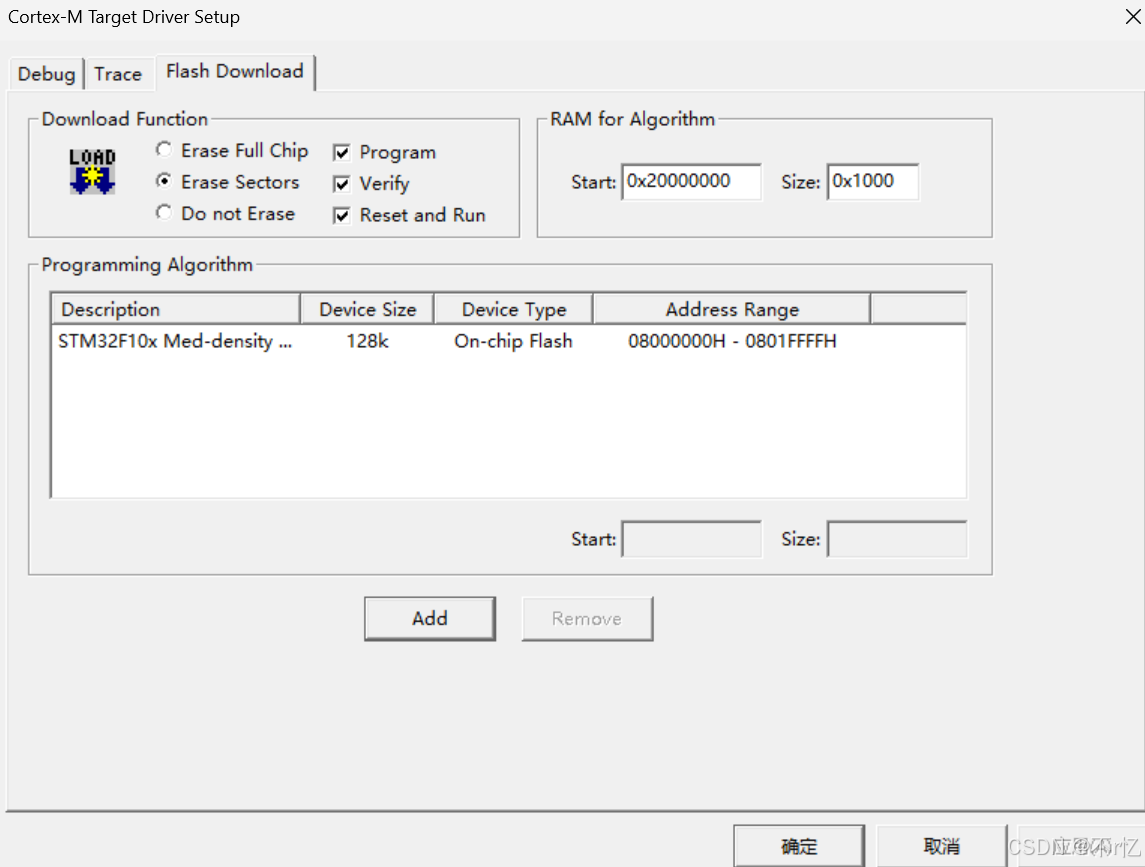Screen dimensions: 1145x867
Task: Click the Device Type column header
Action: 513,309
